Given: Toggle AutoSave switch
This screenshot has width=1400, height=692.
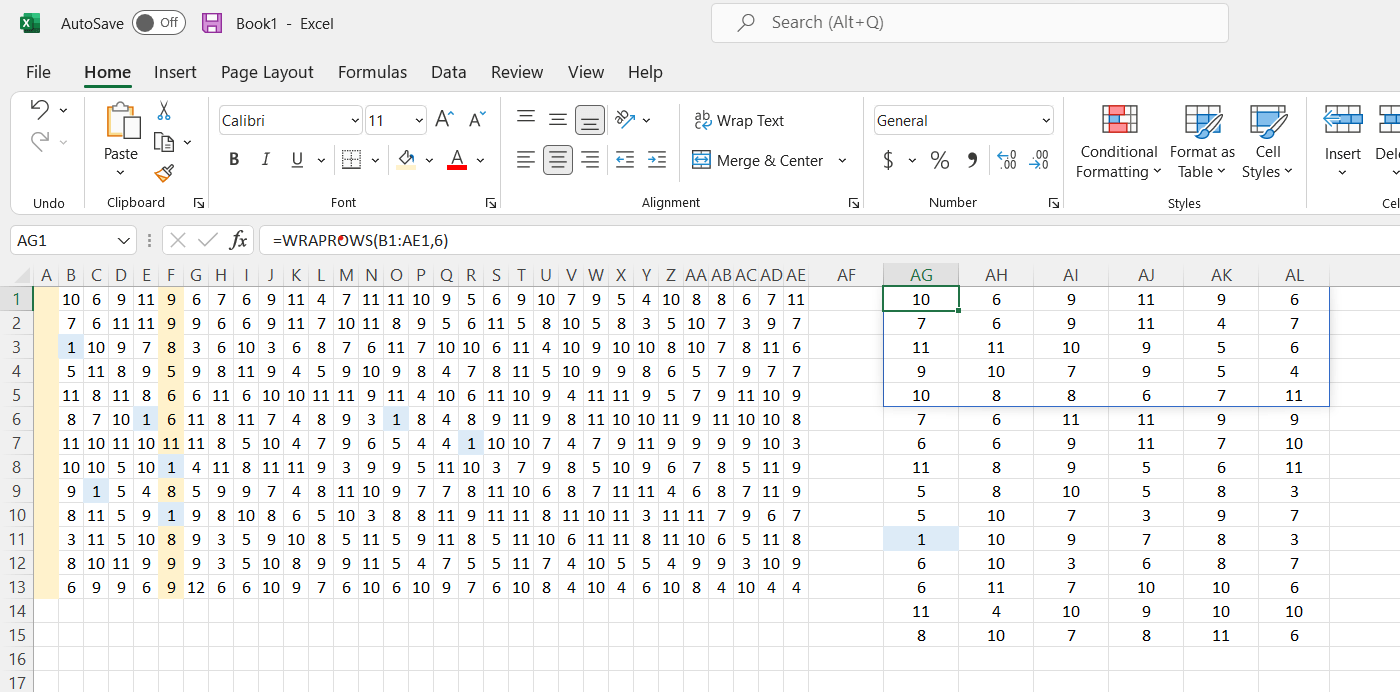Looking at the screenshot, I should [159, 23].
